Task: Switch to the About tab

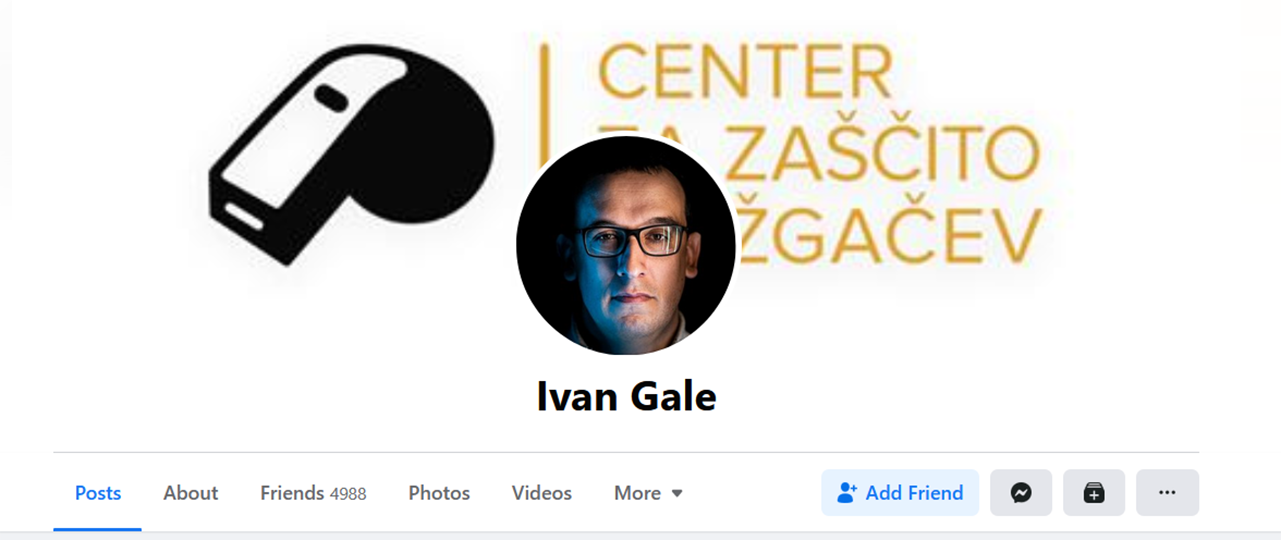Action: point(191,493)
